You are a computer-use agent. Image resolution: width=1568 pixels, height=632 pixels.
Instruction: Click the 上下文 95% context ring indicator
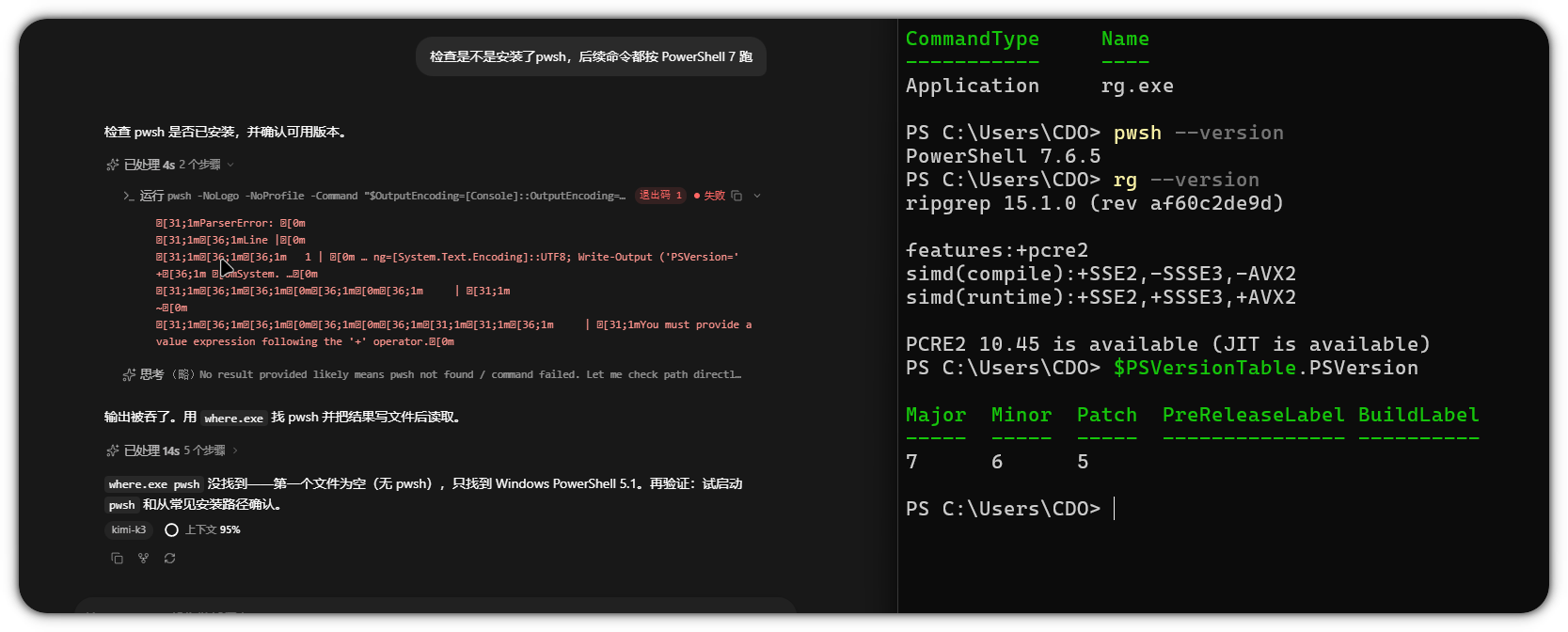point(171,529)
